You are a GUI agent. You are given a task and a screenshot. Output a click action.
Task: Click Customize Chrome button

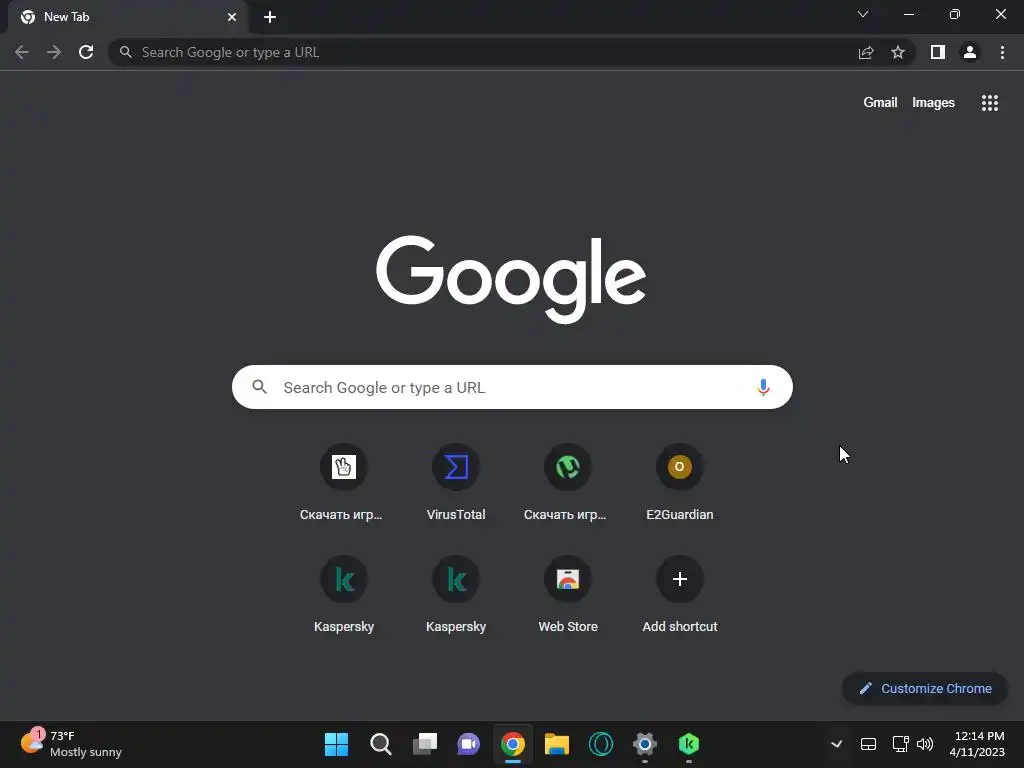pos(925,688)
